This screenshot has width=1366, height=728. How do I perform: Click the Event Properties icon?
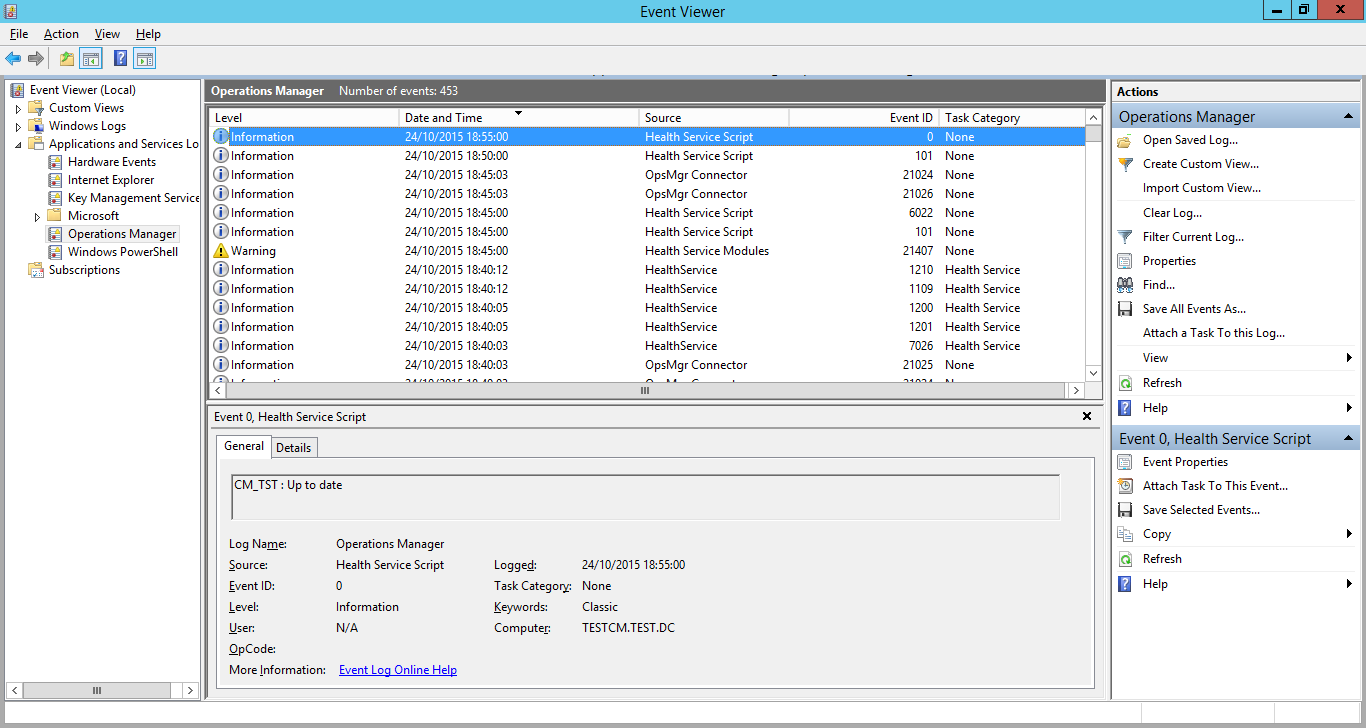point(1125,462)
